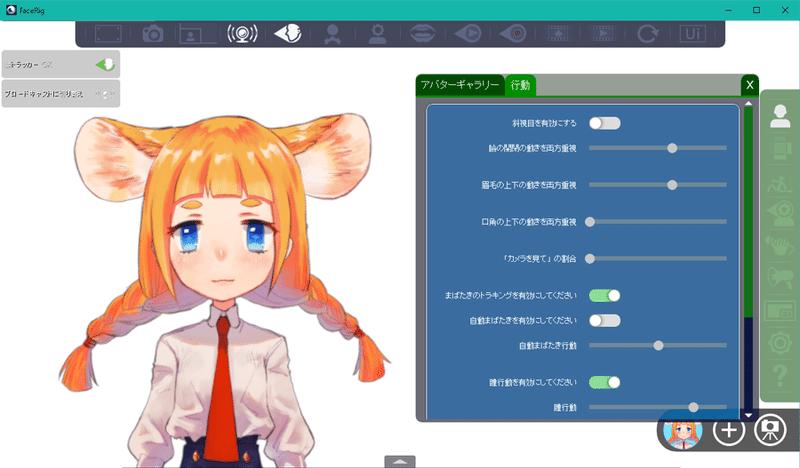Viewport: 800px width, 468px height.
Task: Open the tracking camera icon in right sidebar
Action: [x=780, y=214]
